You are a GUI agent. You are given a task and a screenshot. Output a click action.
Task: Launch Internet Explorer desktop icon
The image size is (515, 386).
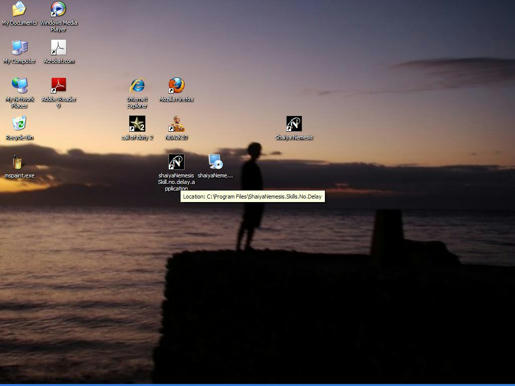(137, 86)
